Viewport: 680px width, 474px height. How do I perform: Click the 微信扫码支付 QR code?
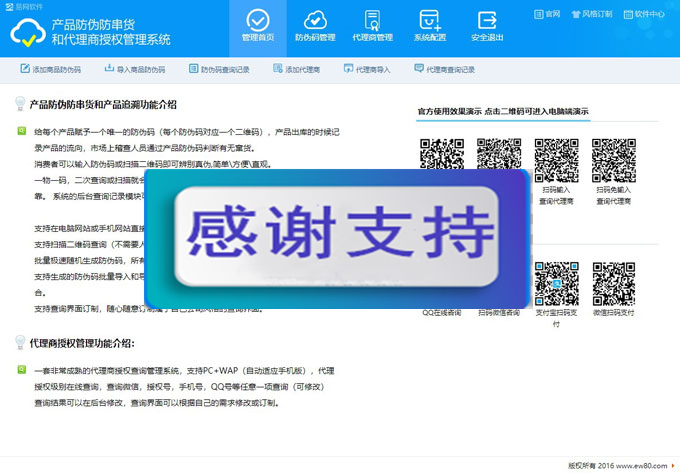614,283
